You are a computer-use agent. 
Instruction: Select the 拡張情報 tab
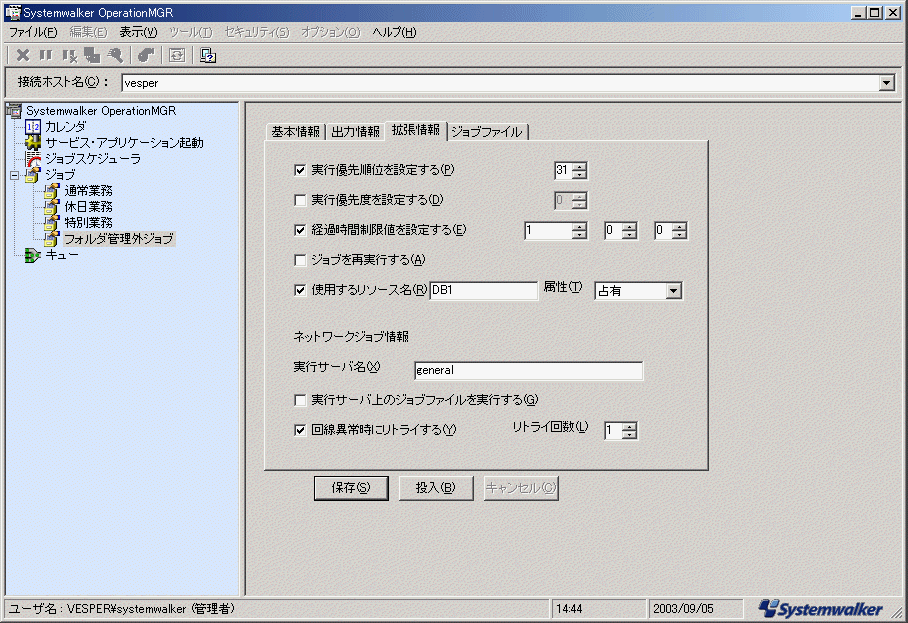[x=415, y=130]
